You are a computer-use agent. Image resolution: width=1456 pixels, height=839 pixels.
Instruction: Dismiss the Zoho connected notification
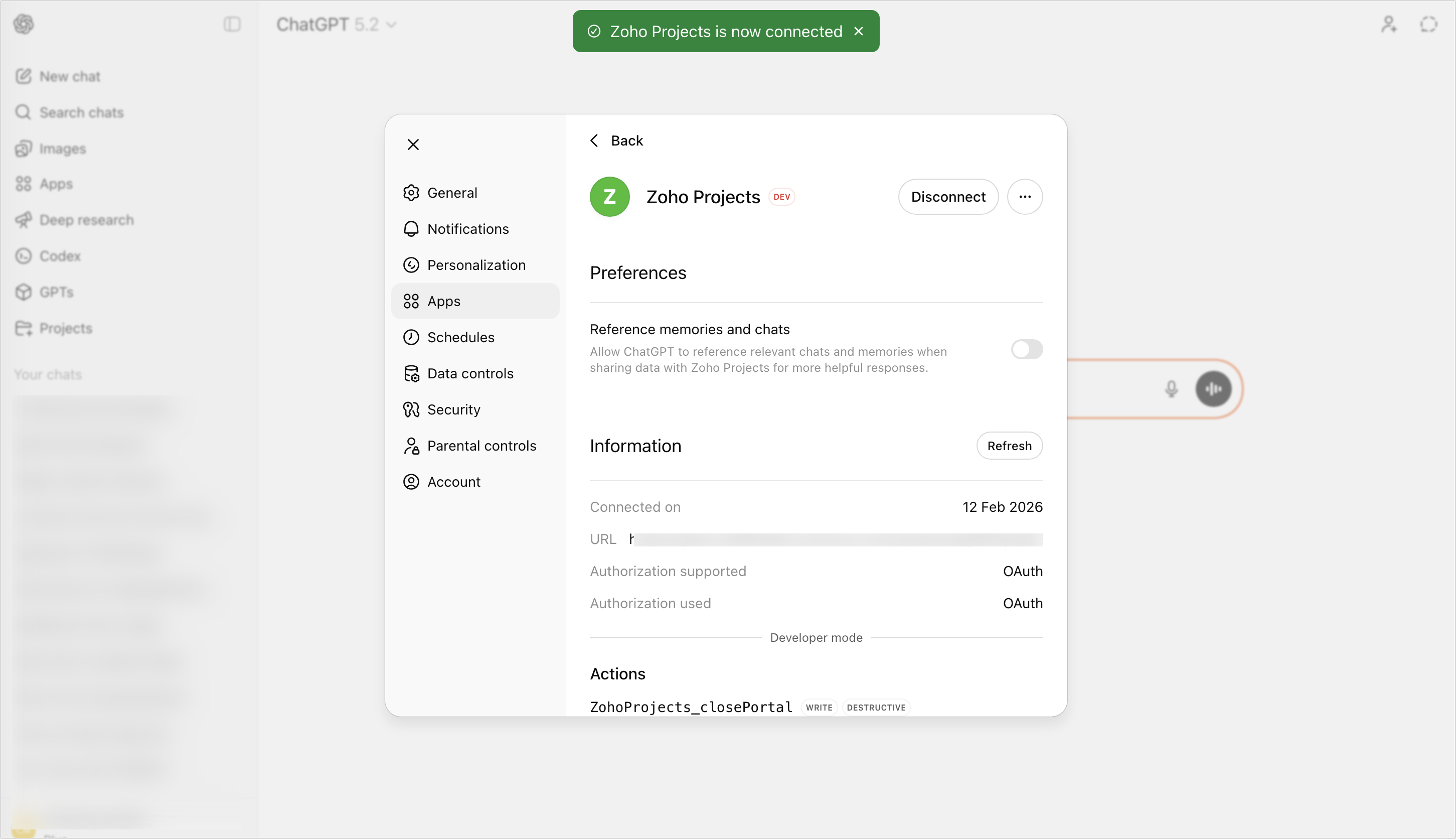[x=859, y=31]
